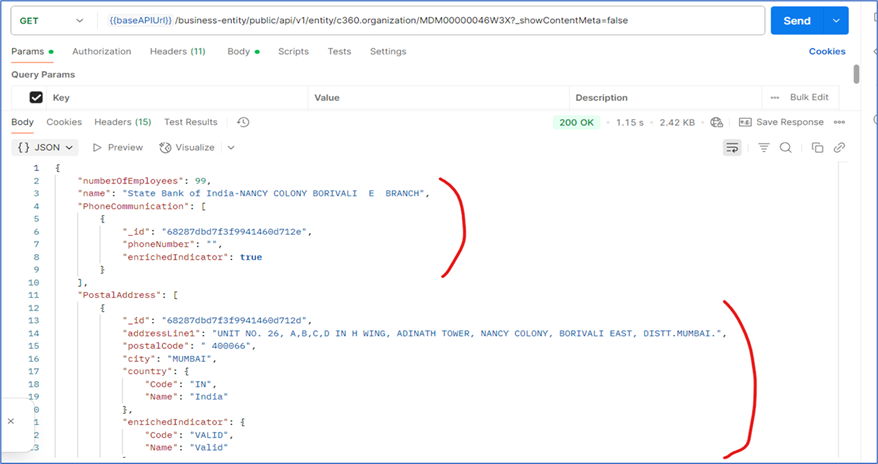Expand the JSON format dropdown
This screenshot has height=464, width=878.
pos(46,147)
